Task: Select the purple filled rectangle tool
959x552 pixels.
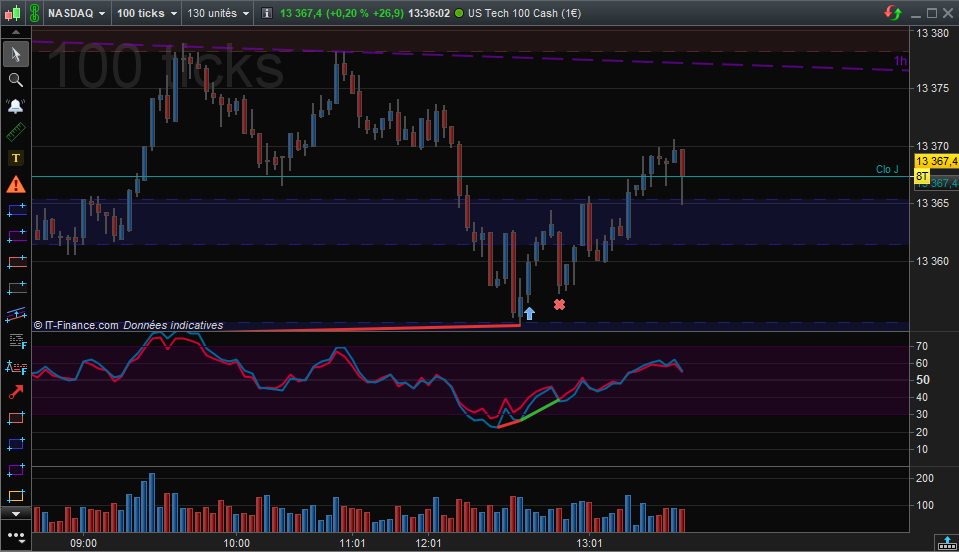Action: click(16, 470)
